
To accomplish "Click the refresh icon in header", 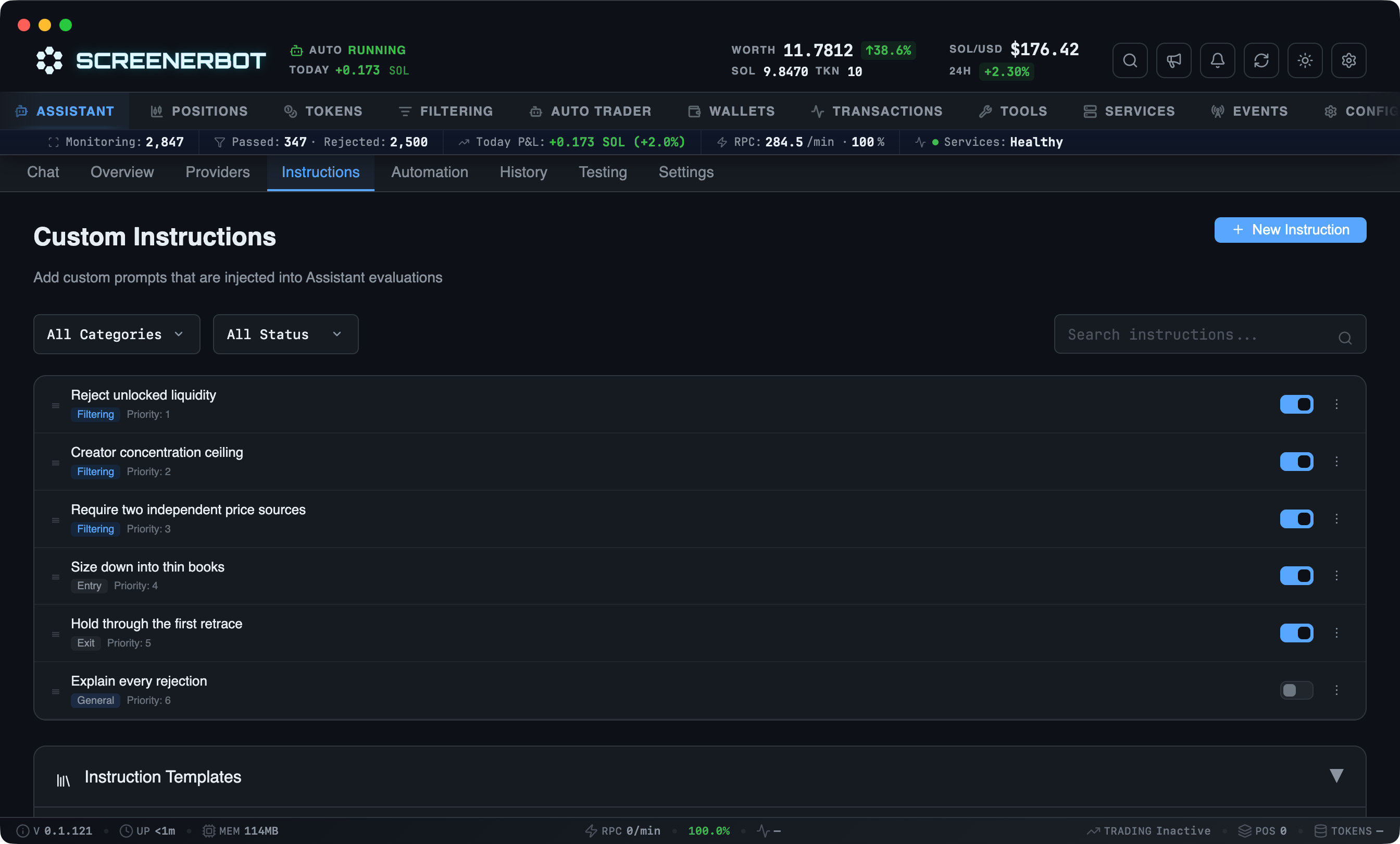I will tap(1261, 60).
